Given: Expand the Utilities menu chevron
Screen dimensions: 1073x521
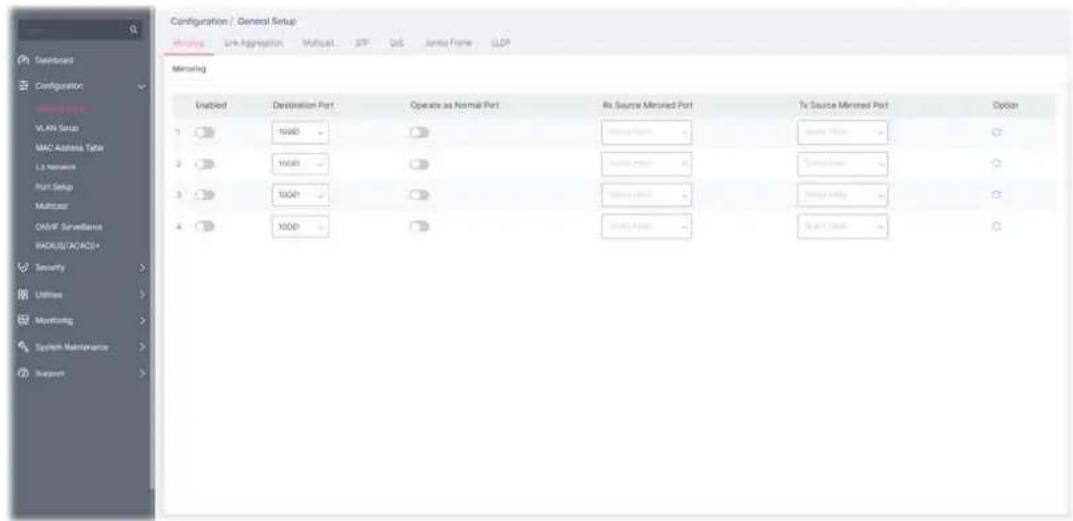Looking at the screenshot, I should 142,294.
